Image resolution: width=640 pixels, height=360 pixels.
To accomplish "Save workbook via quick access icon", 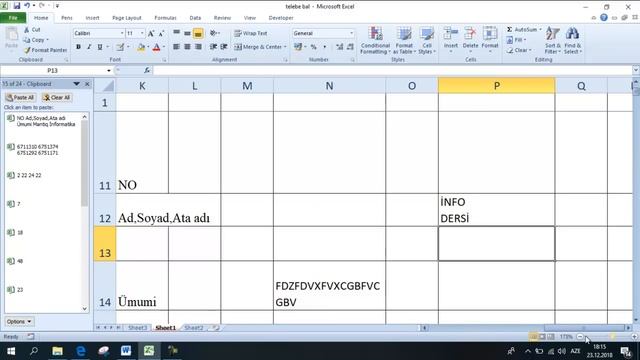I will 17,6.
